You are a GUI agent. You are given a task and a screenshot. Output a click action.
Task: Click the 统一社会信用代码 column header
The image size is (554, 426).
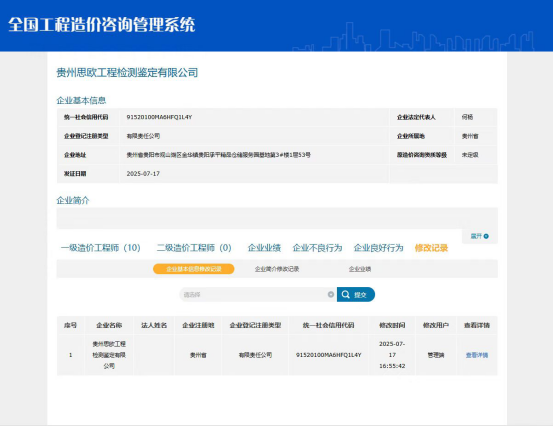coord(328,325)
